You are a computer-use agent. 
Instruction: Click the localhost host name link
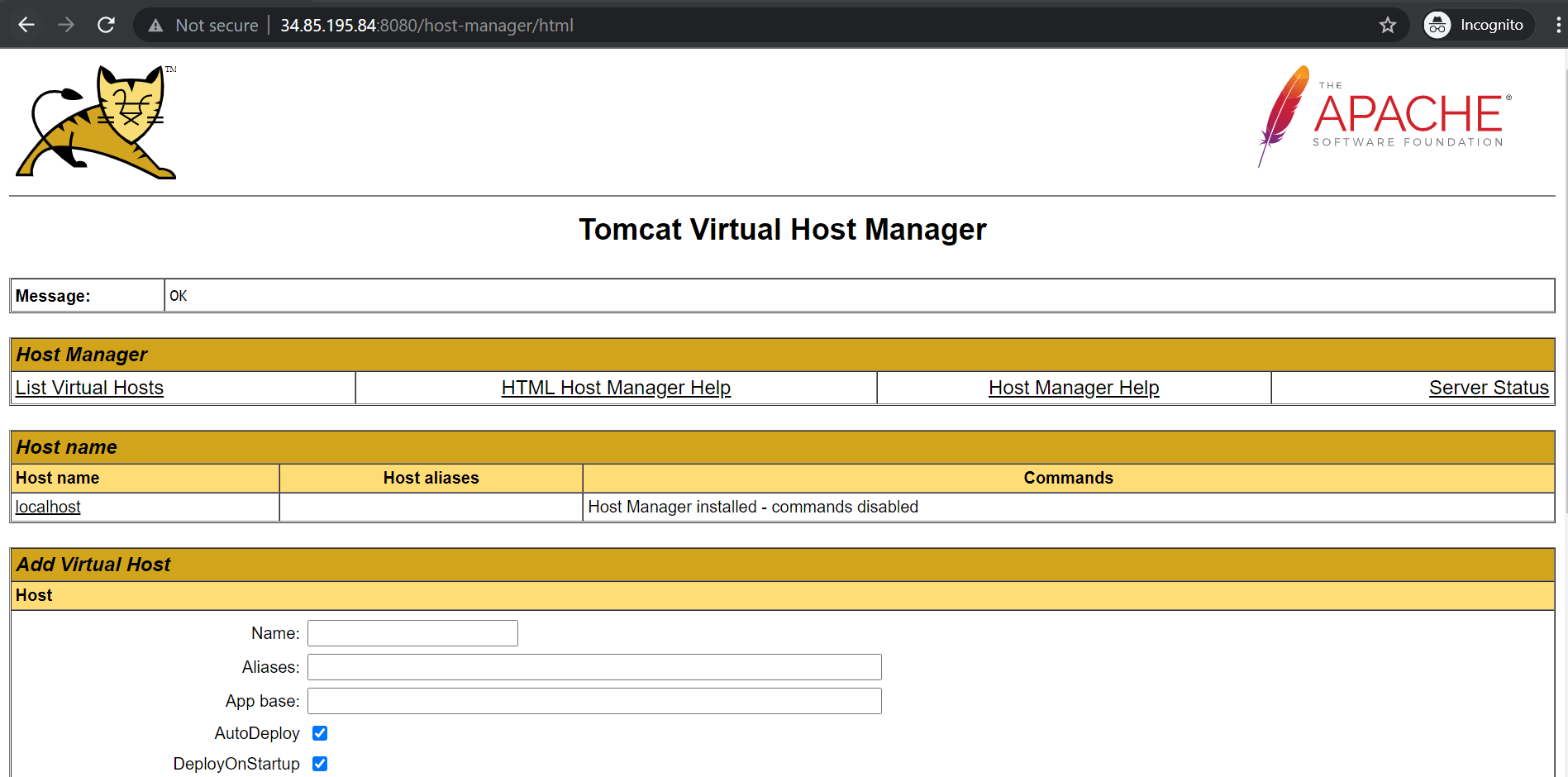coord(48,507)
